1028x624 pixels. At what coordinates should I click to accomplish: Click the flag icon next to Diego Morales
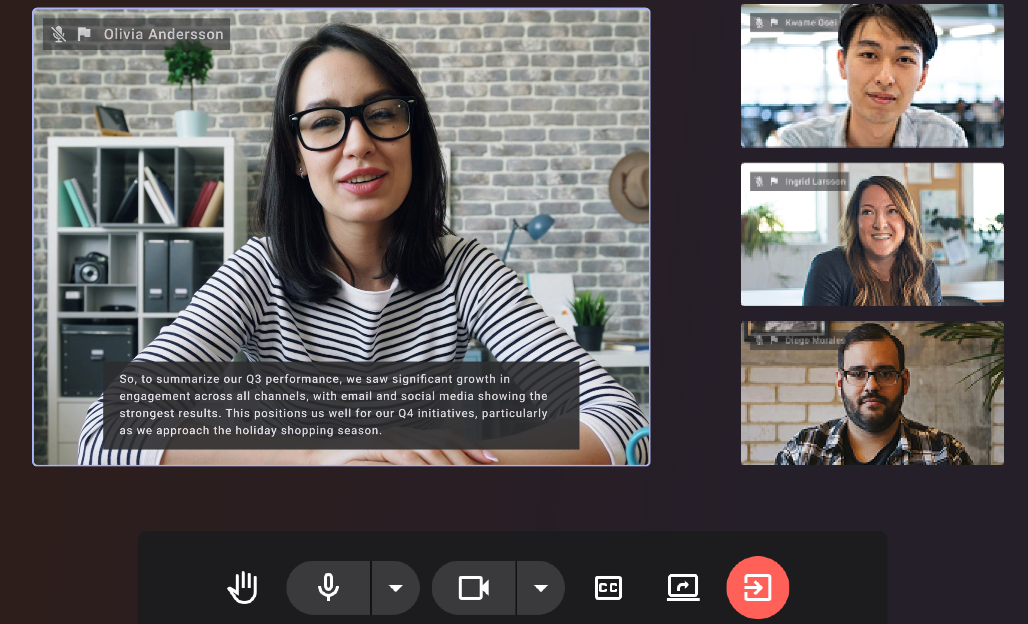point(774,340)
